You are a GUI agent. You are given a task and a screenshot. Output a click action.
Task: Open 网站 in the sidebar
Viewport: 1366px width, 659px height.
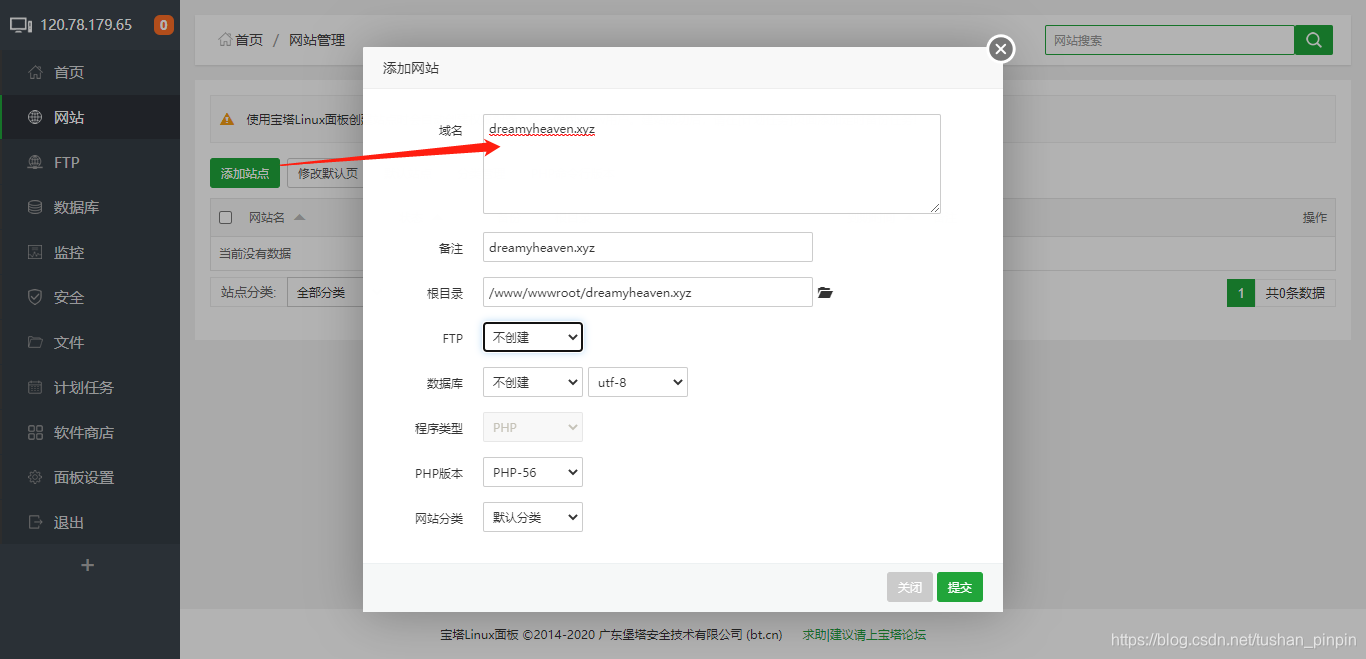(90, 117)
